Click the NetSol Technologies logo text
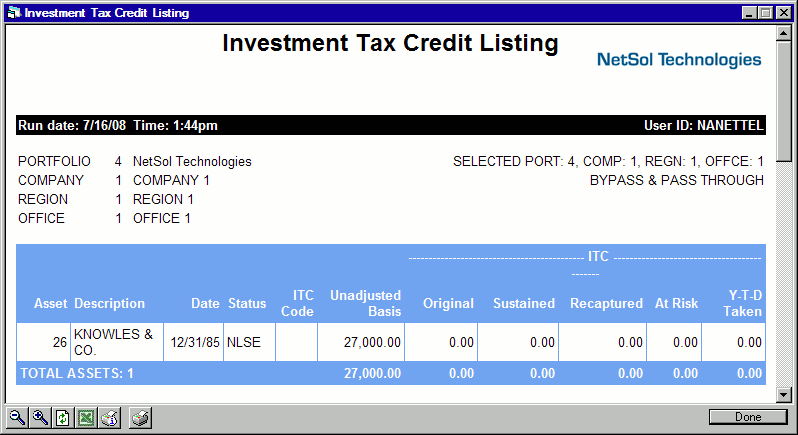The width and height of the screenshot is (798, 435). tap(679, 60)
